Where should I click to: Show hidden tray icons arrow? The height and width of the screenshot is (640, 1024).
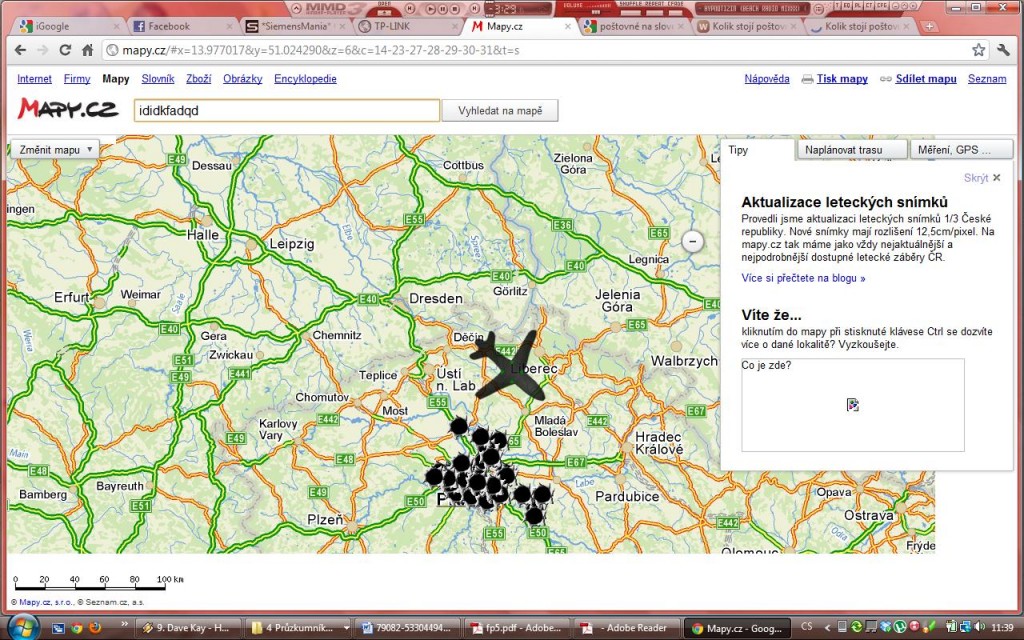click(827, 628)
